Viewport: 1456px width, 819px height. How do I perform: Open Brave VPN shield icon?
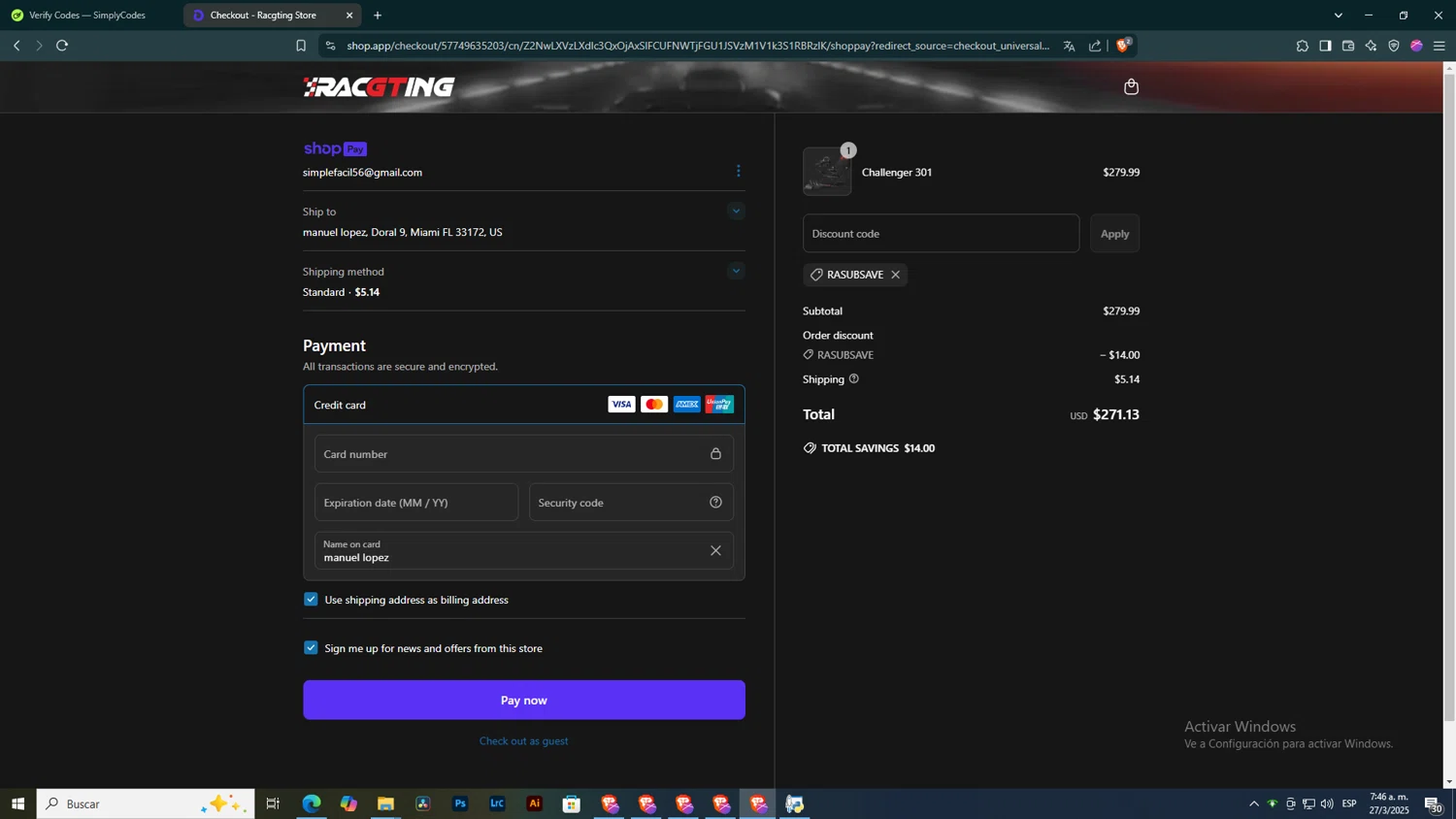pyautogui.click(x=1394, y=46)
